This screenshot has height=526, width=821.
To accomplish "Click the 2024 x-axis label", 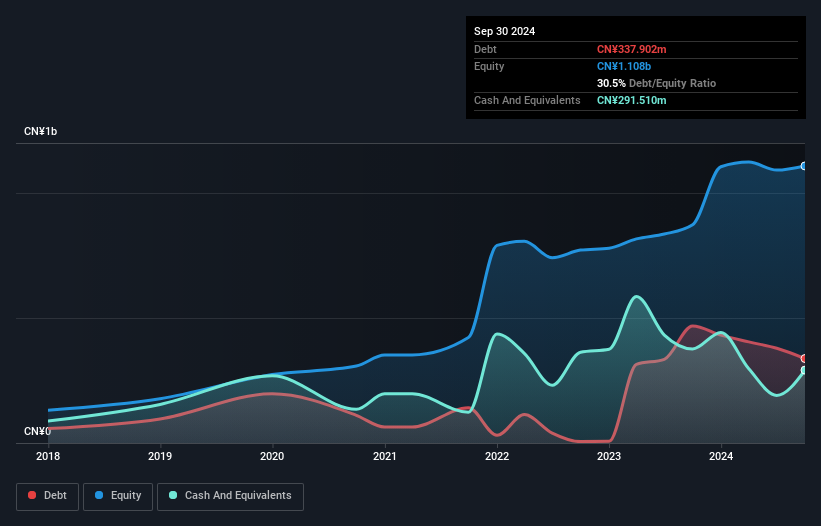I will point(721,456).
